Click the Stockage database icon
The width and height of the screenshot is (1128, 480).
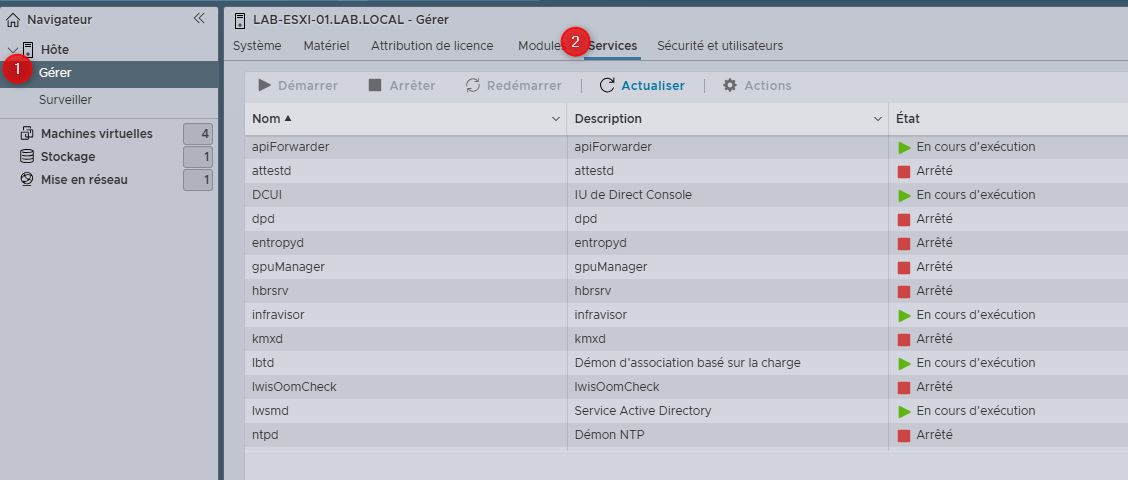27,157
